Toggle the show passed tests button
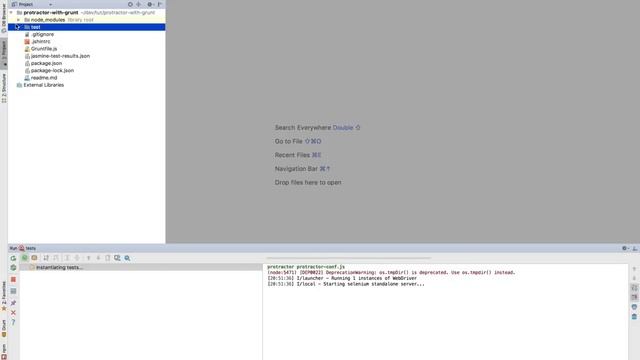The width and height of the screenshot is (640, 360). pyautogui.click(x=24, y=258)
